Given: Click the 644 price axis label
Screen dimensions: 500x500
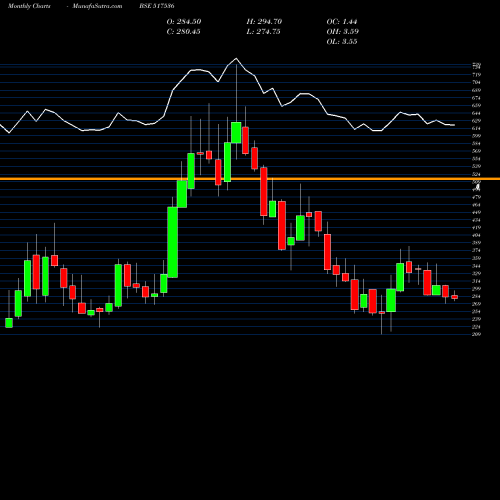Looking at the screenshot, I should coord(476,113).
